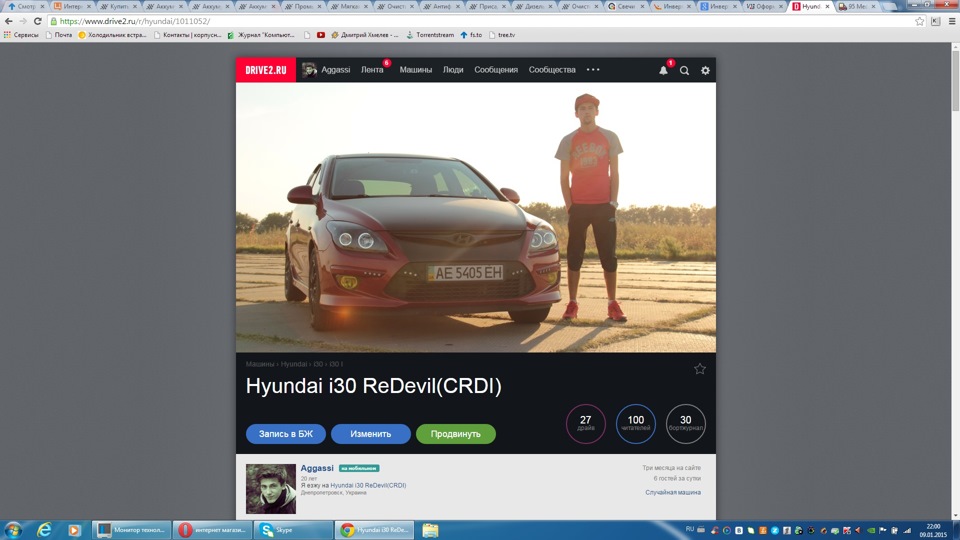
Task: Go back with the browser back arrow
Action: [9, 21]
